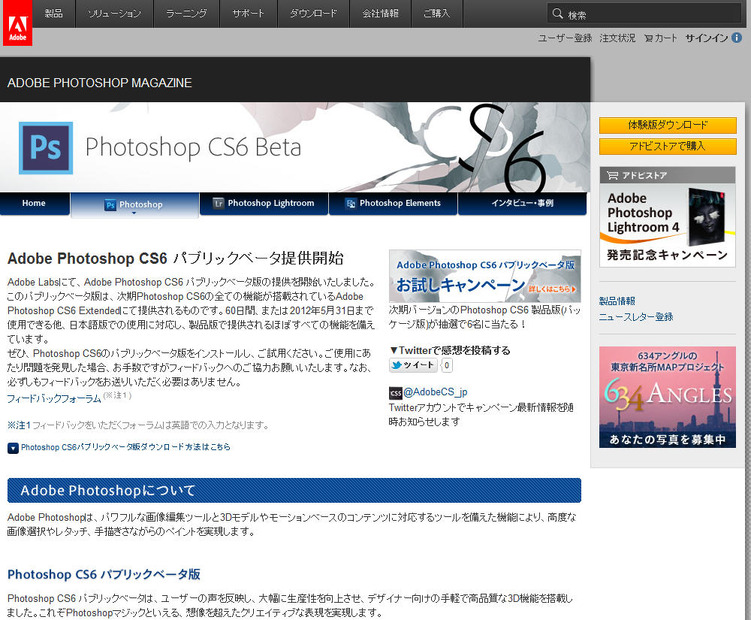Image resolution: width=751 pixels, height=620 pixels.
Task: Click the Twitter bird tweet icon
Action: pos(397,365)
